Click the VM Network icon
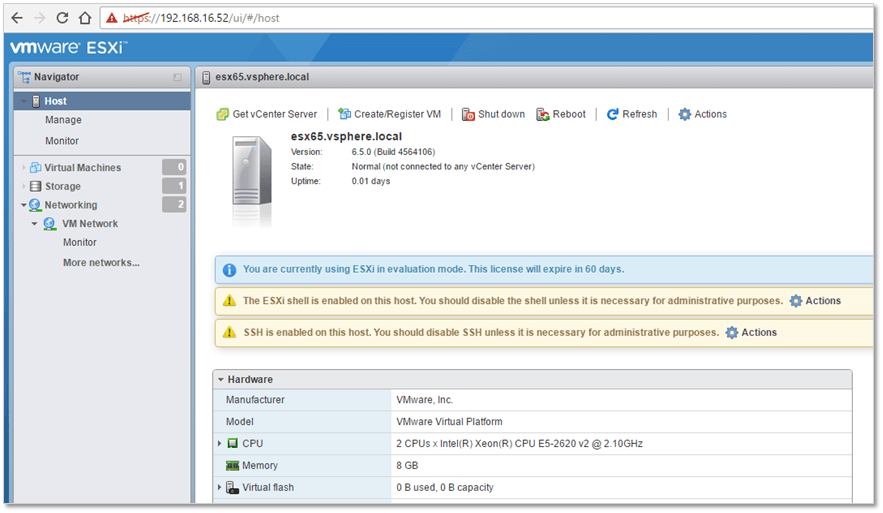Screen dimensions: 883x513 [x=50, y=224]
